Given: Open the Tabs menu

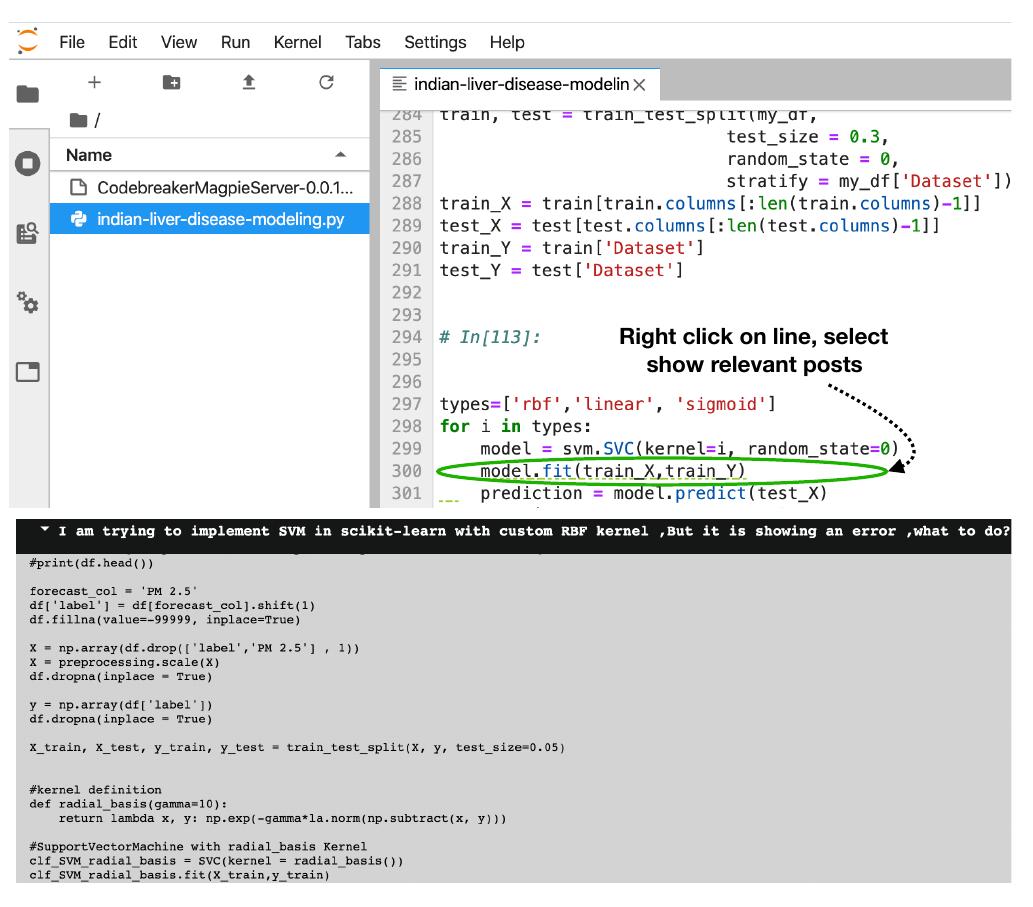Looking at the screenshot, I should pos(363,42).
